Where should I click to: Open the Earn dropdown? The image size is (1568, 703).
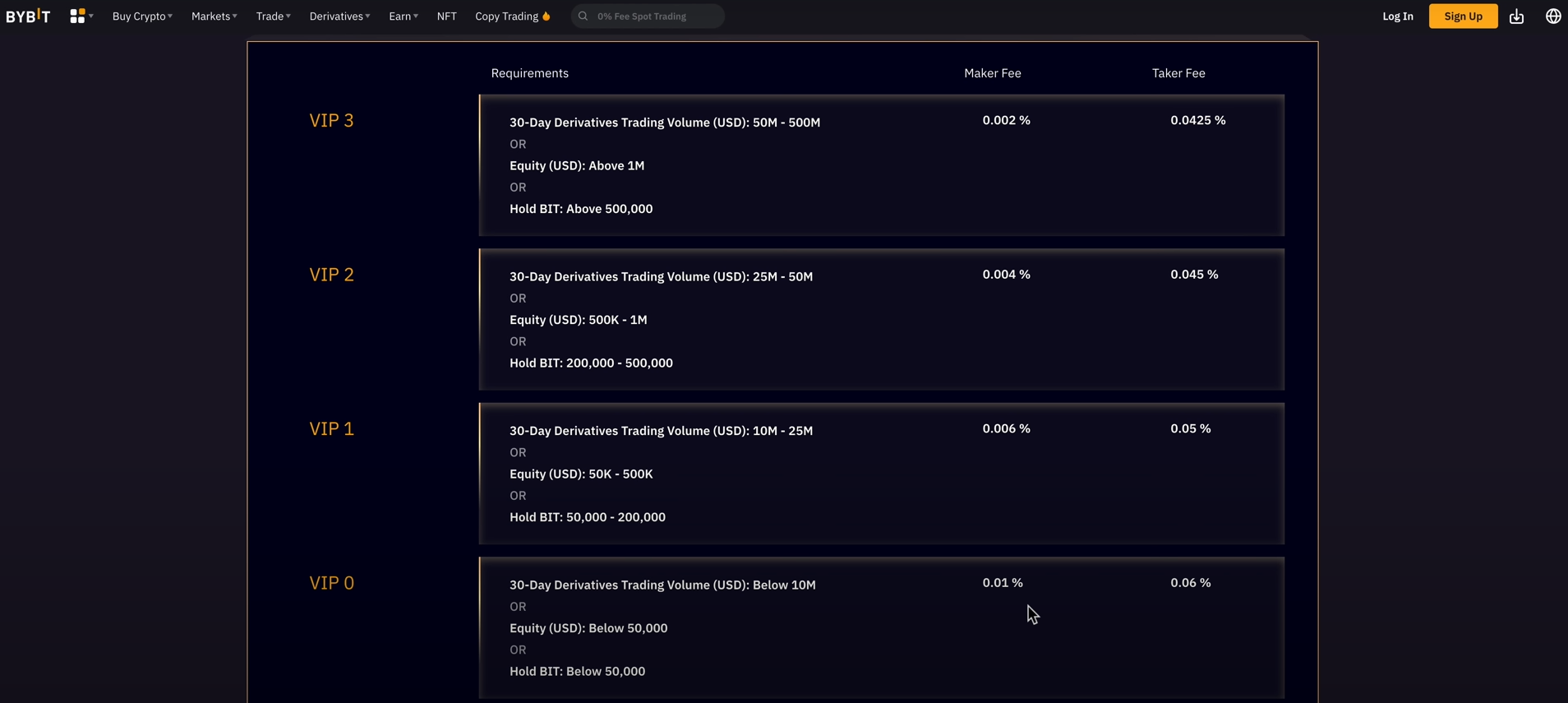pos(403,16)
